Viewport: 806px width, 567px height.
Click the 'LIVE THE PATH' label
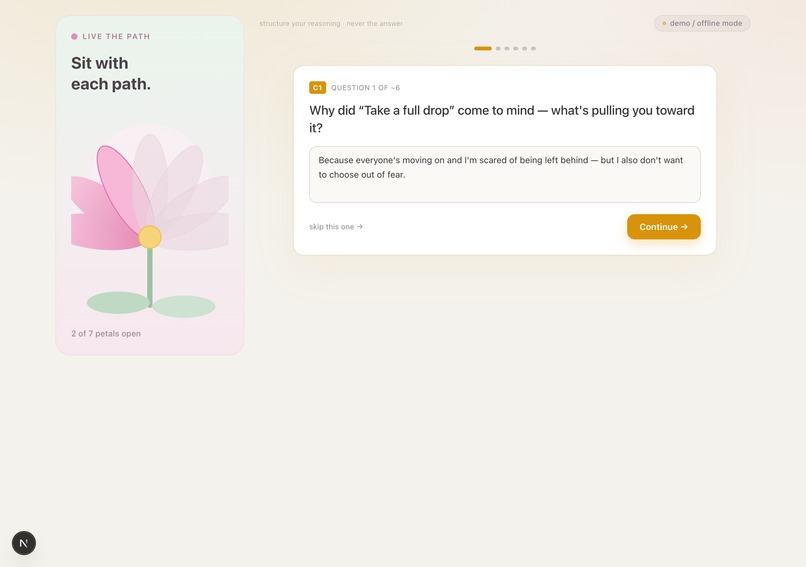(116, 36)
